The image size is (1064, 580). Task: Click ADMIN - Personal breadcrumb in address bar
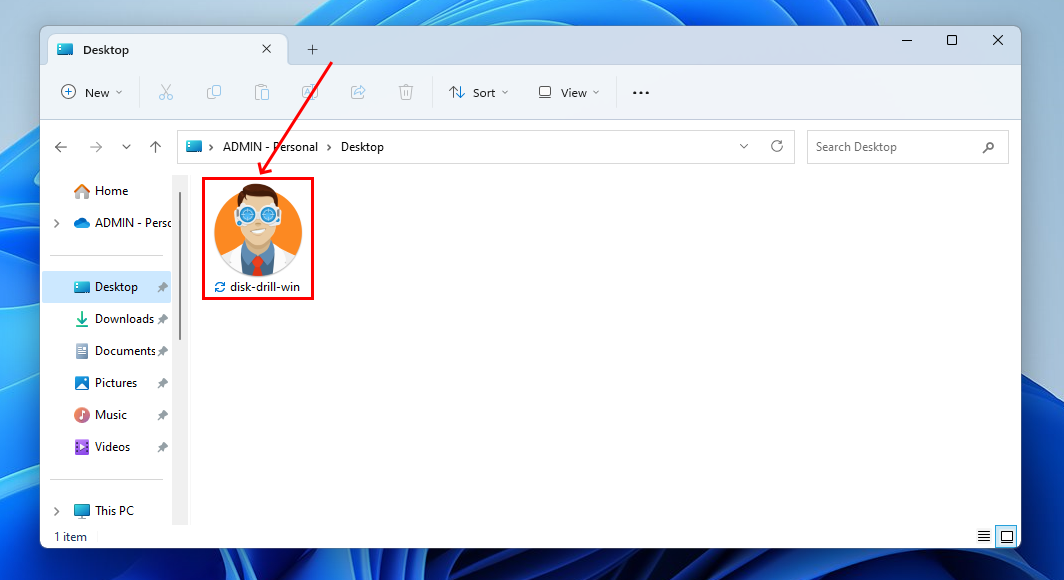270,147
